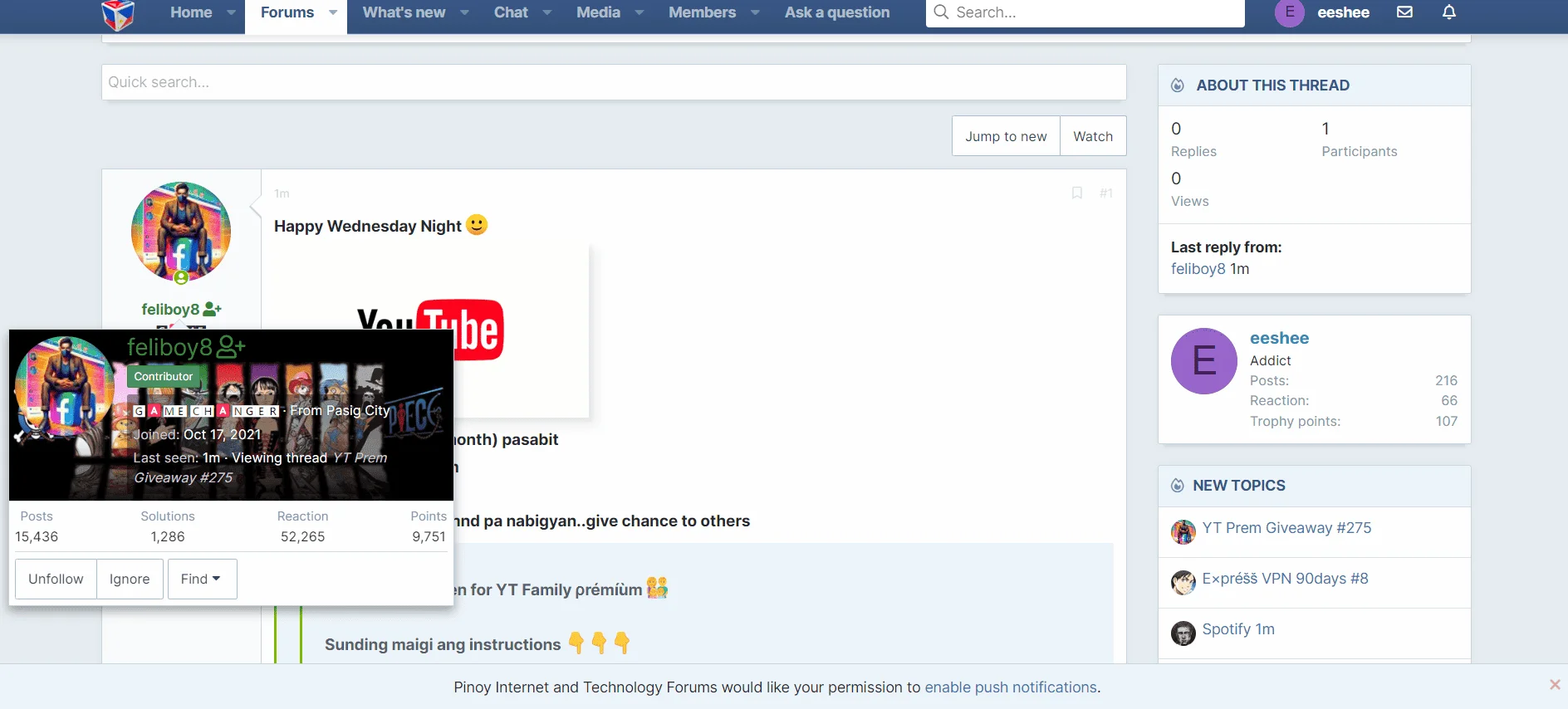Open the Media nav item
Screen dimensions: 1568x709
598,12
